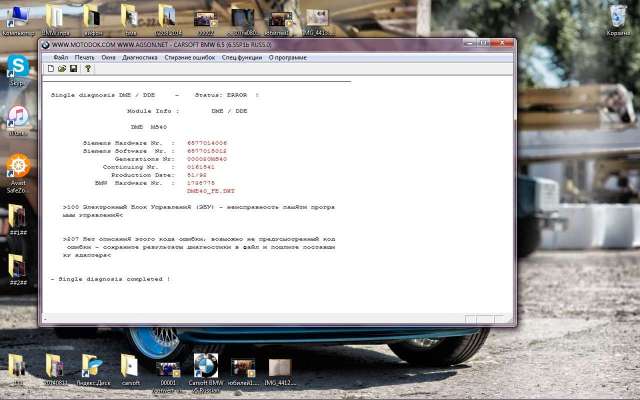Minimize the Carsoft BMW window
This screenshot has width=640, height=400.
click(469, 43)
